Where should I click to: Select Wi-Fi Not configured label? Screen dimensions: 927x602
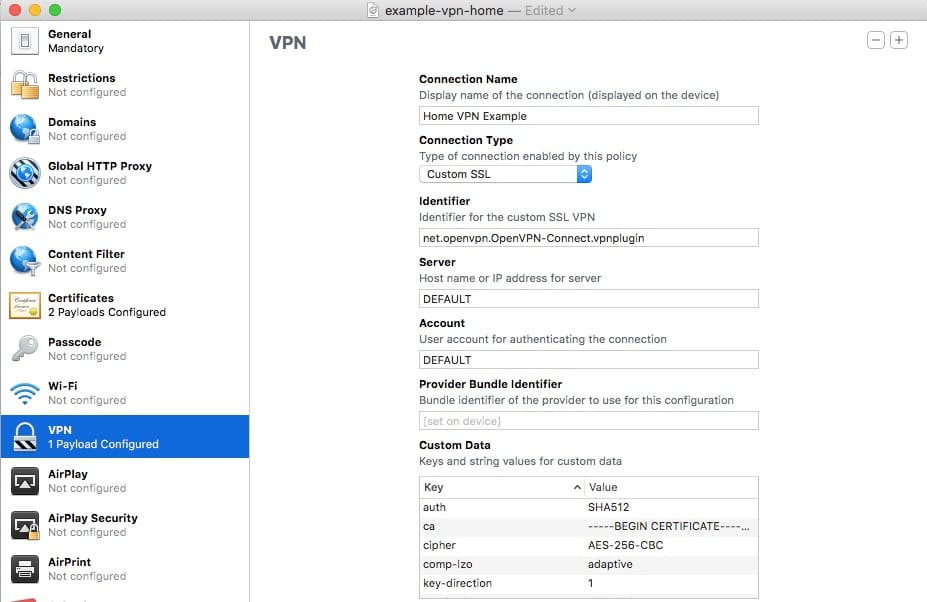tap(87, 393)
